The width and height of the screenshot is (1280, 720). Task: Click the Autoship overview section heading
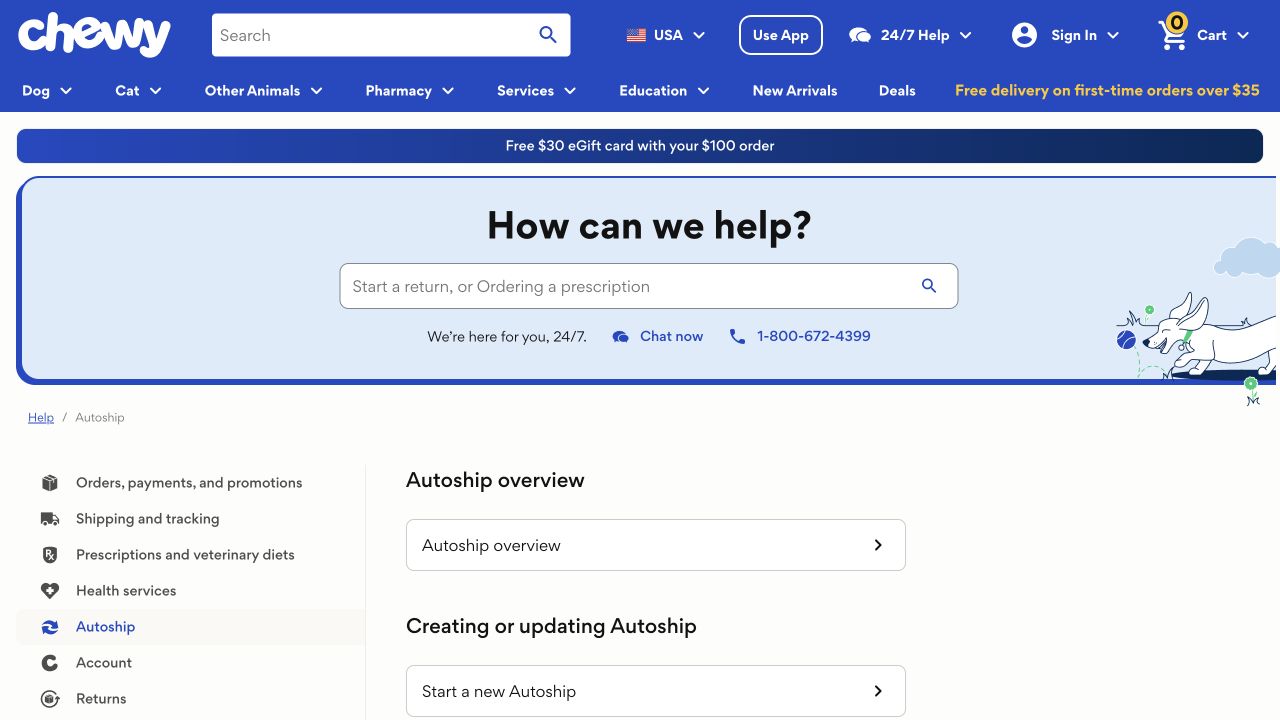[x=495, y=480]
